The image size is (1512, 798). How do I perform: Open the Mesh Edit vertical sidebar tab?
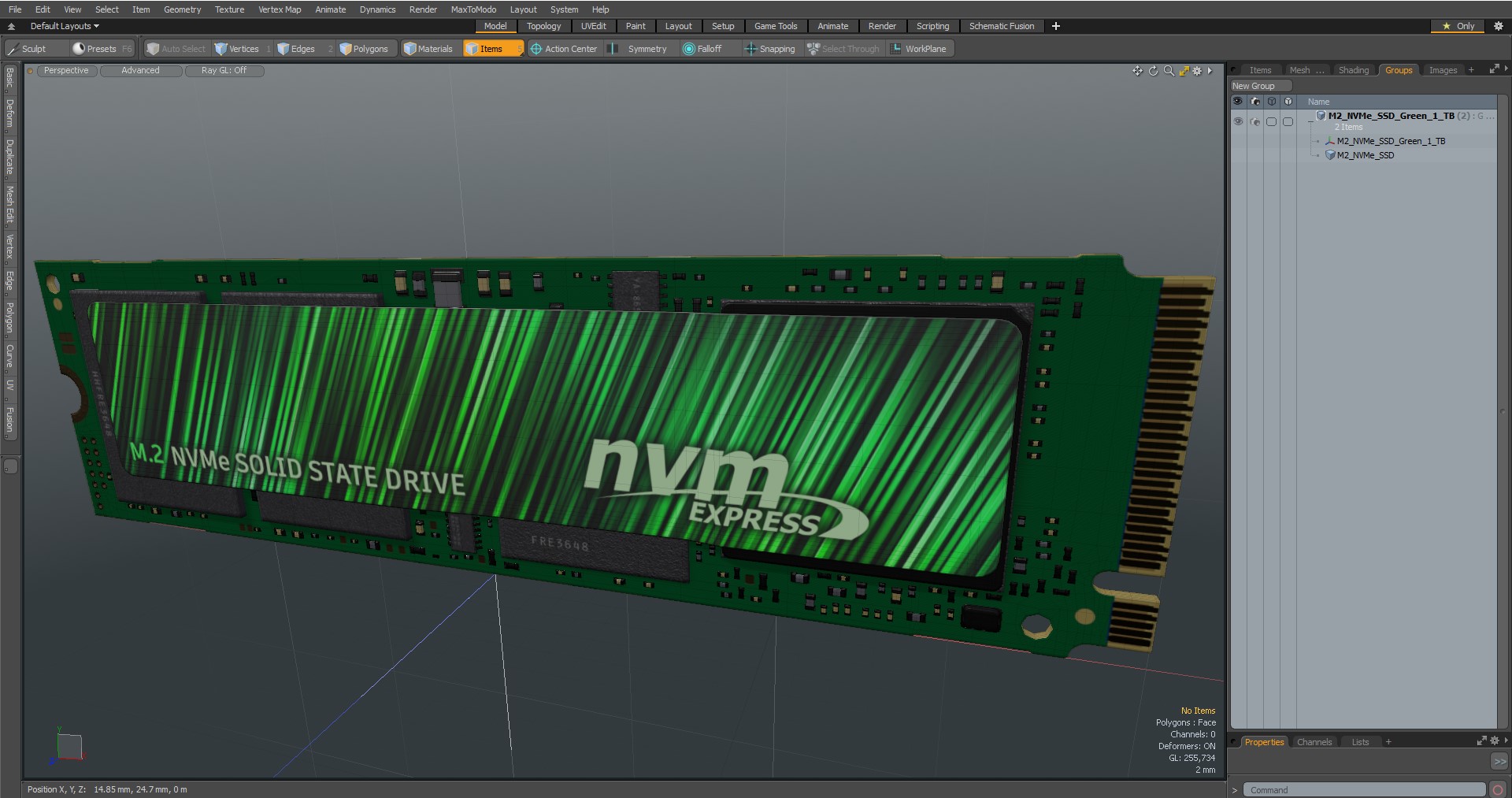pos(9,205)
